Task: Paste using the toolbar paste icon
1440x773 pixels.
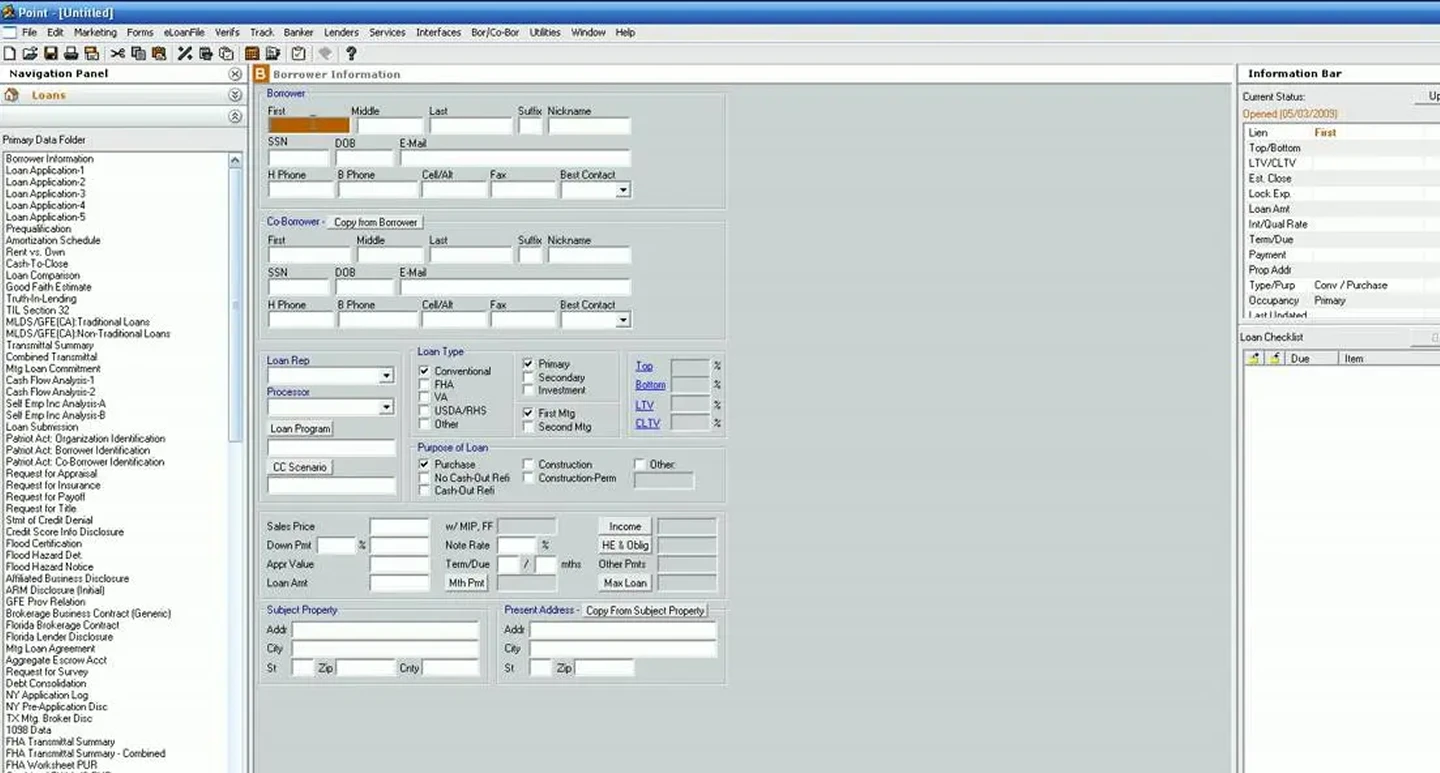Action: click(x=159, y=54)
